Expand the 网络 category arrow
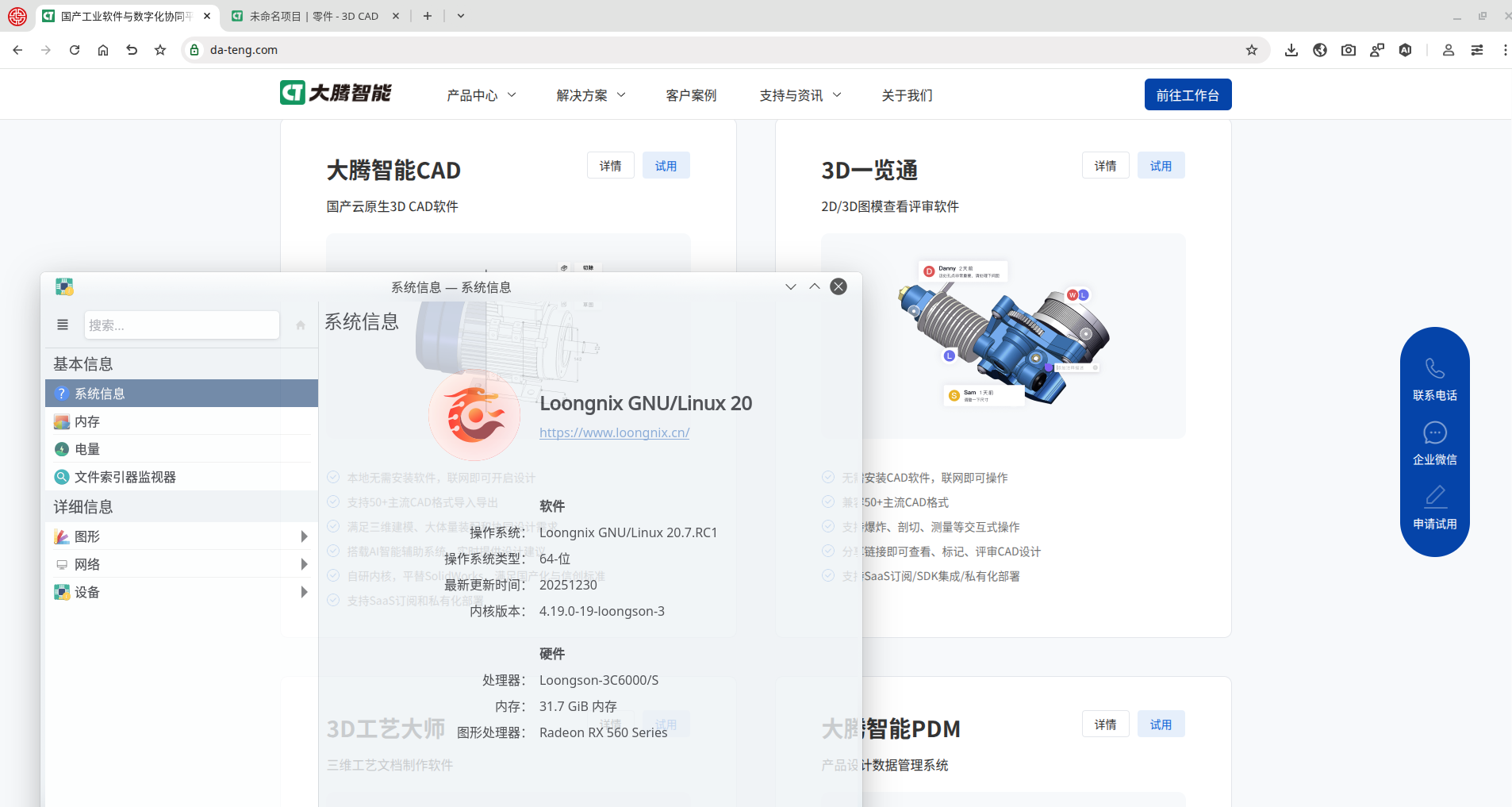The image size is (1512, 807). [x=304, y=564]
